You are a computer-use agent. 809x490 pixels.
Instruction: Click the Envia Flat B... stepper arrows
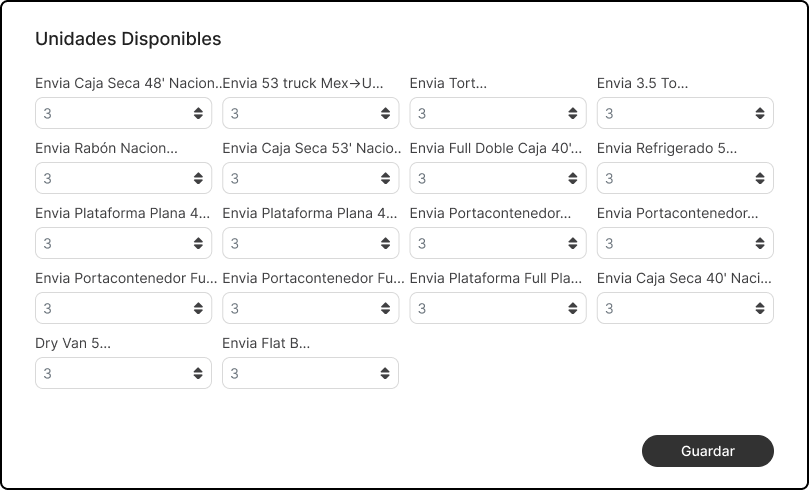(385, 374)
